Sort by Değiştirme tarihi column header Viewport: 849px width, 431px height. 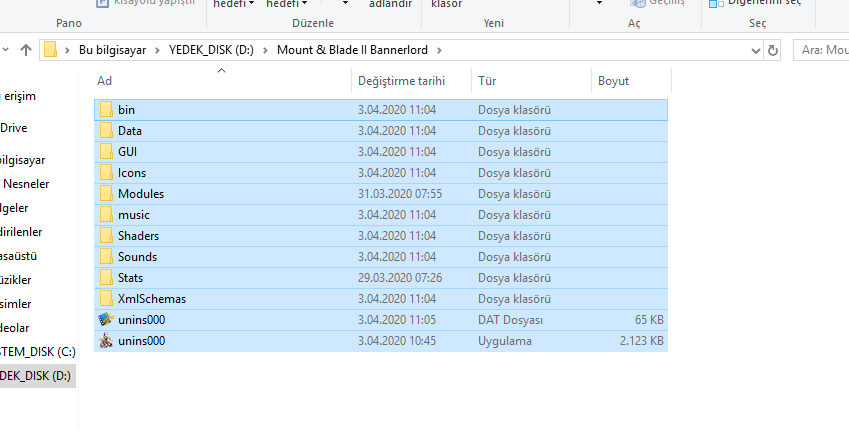click(x=412, y=81)
